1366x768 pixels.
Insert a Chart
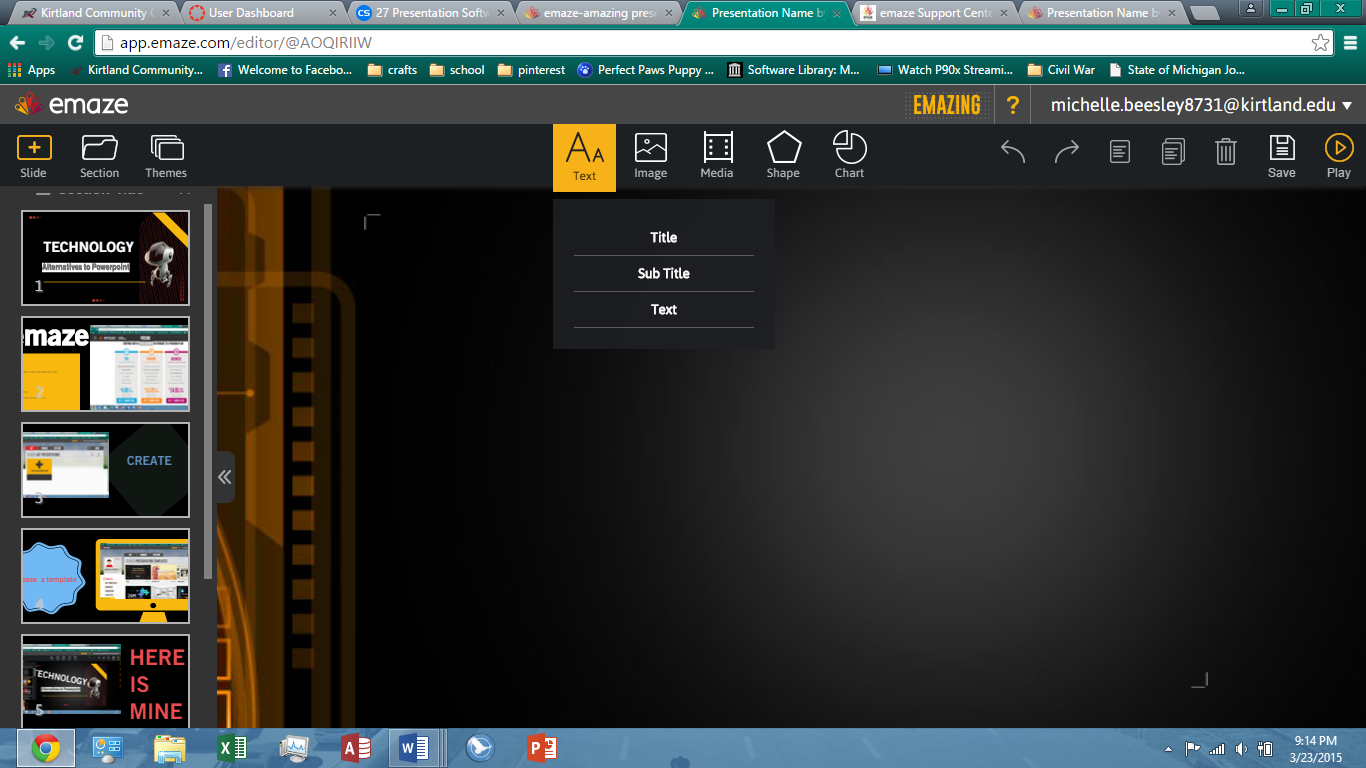click(849, 156)
